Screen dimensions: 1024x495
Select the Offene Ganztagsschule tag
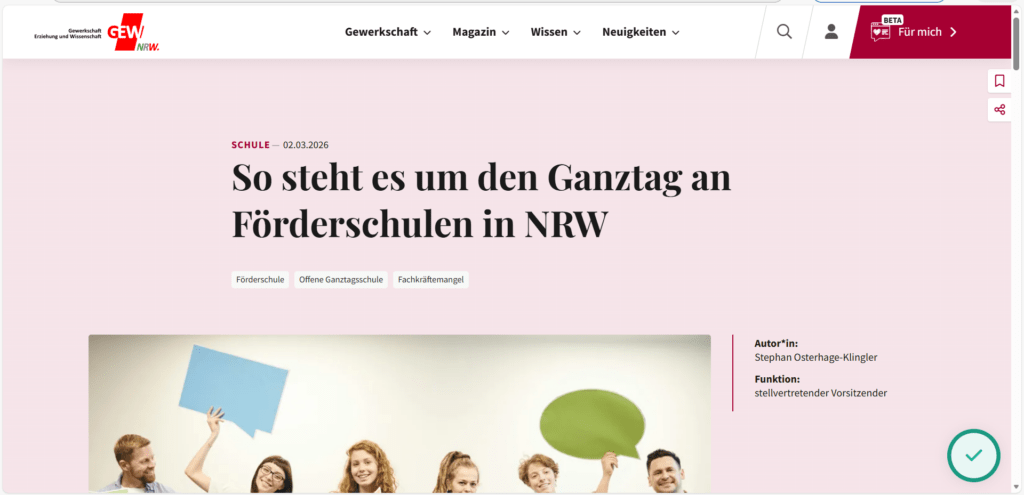click(341, 279)
